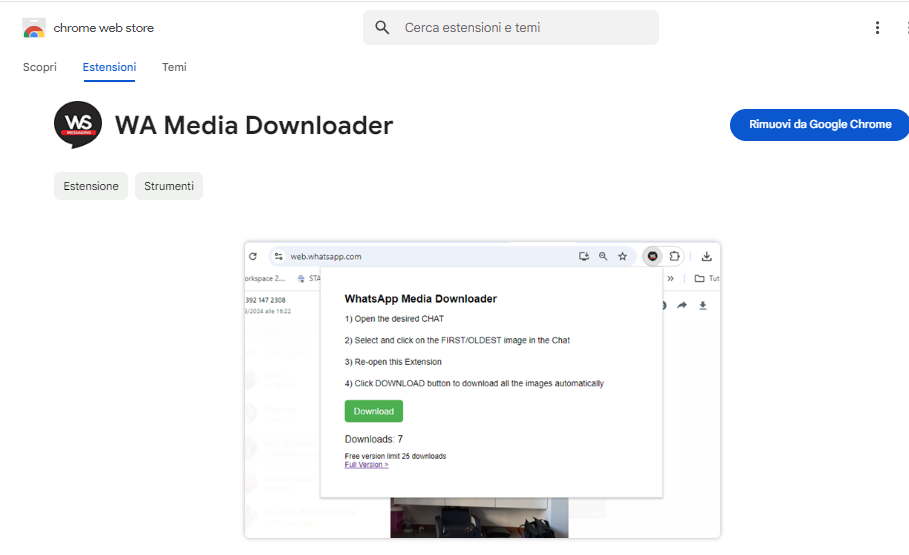Viewport: 909px width, 555px height.
Task: Click the WS extension icon in preview toolbar
Action: click(x=653, y=256)
